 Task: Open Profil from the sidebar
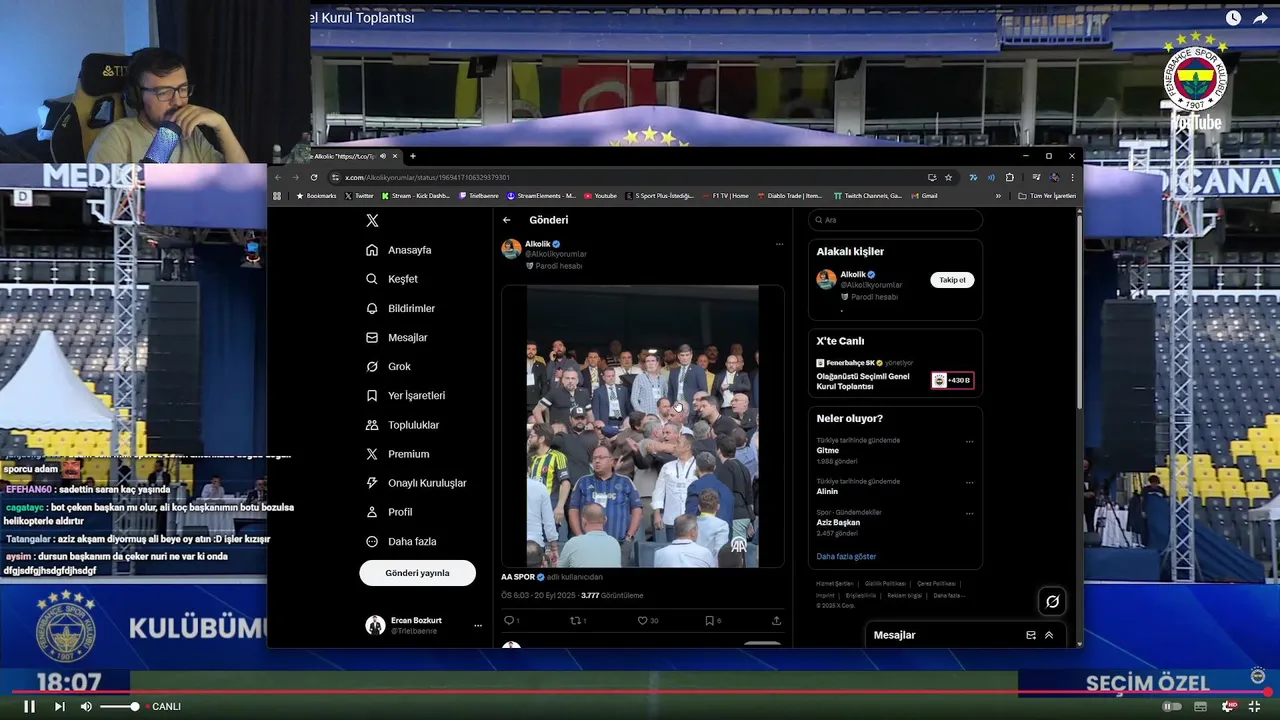(389, 512)
